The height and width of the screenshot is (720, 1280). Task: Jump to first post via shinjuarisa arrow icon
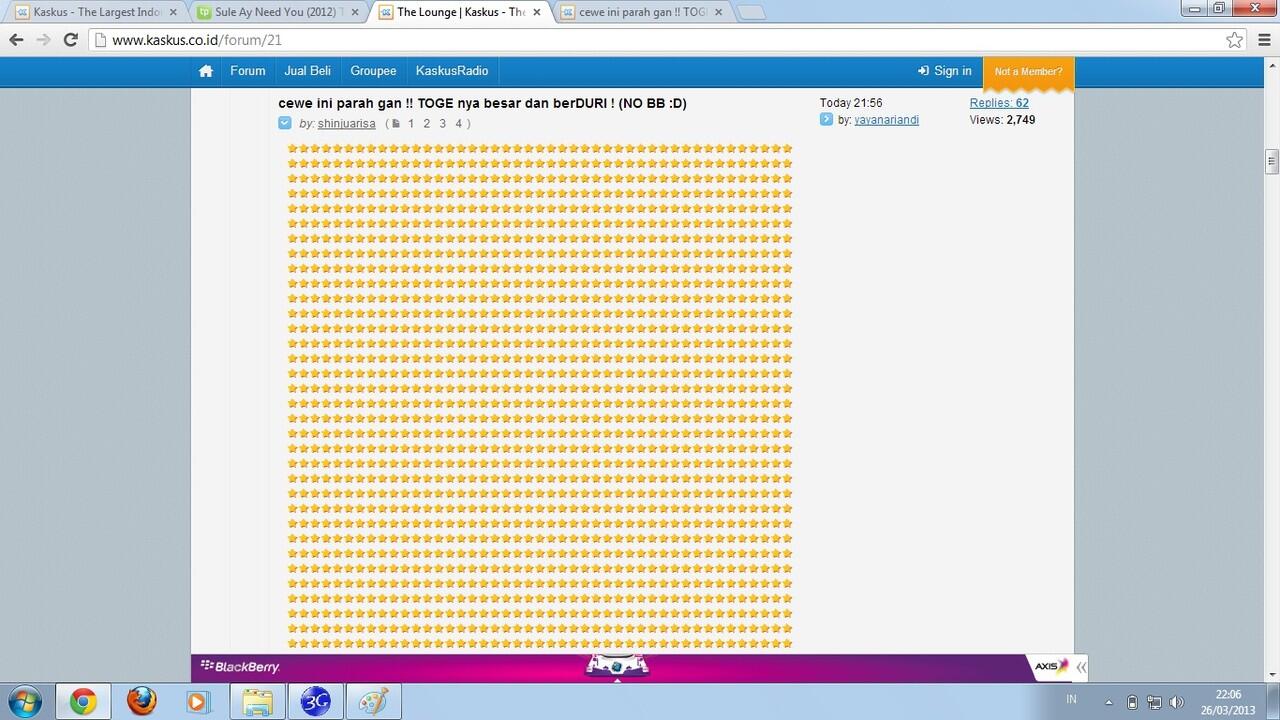285,123
